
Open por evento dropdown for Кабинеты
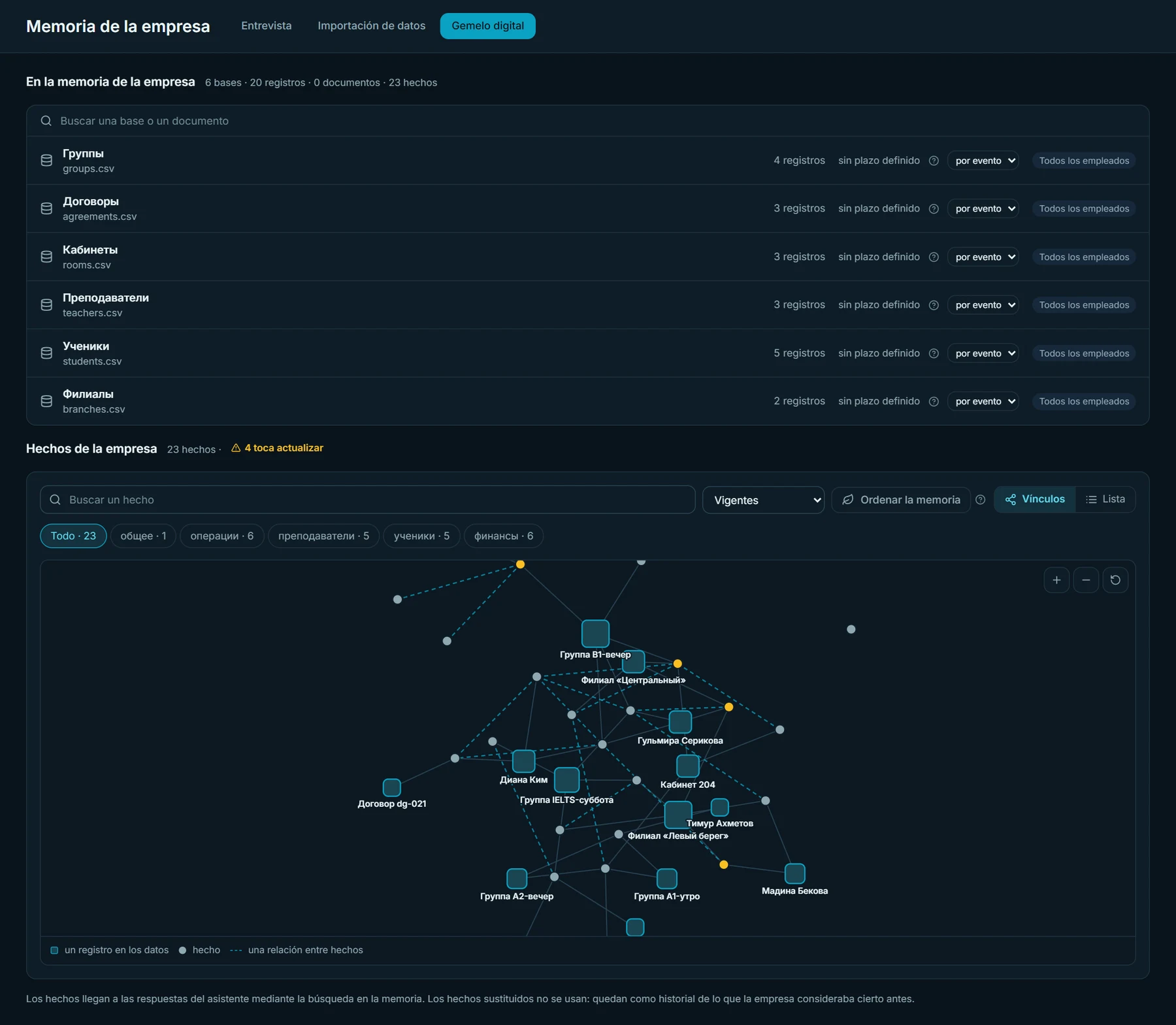tap(983, 257)
